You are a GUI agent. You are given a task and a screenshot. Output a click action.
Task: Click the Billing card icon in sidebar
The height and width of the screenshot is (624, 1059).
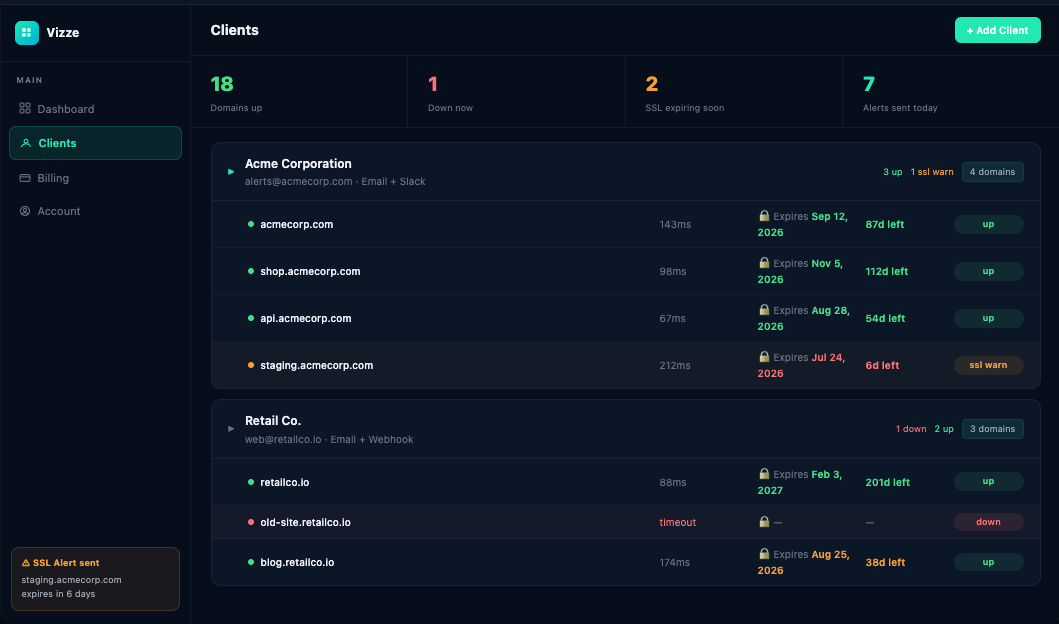tap(25, 178)
